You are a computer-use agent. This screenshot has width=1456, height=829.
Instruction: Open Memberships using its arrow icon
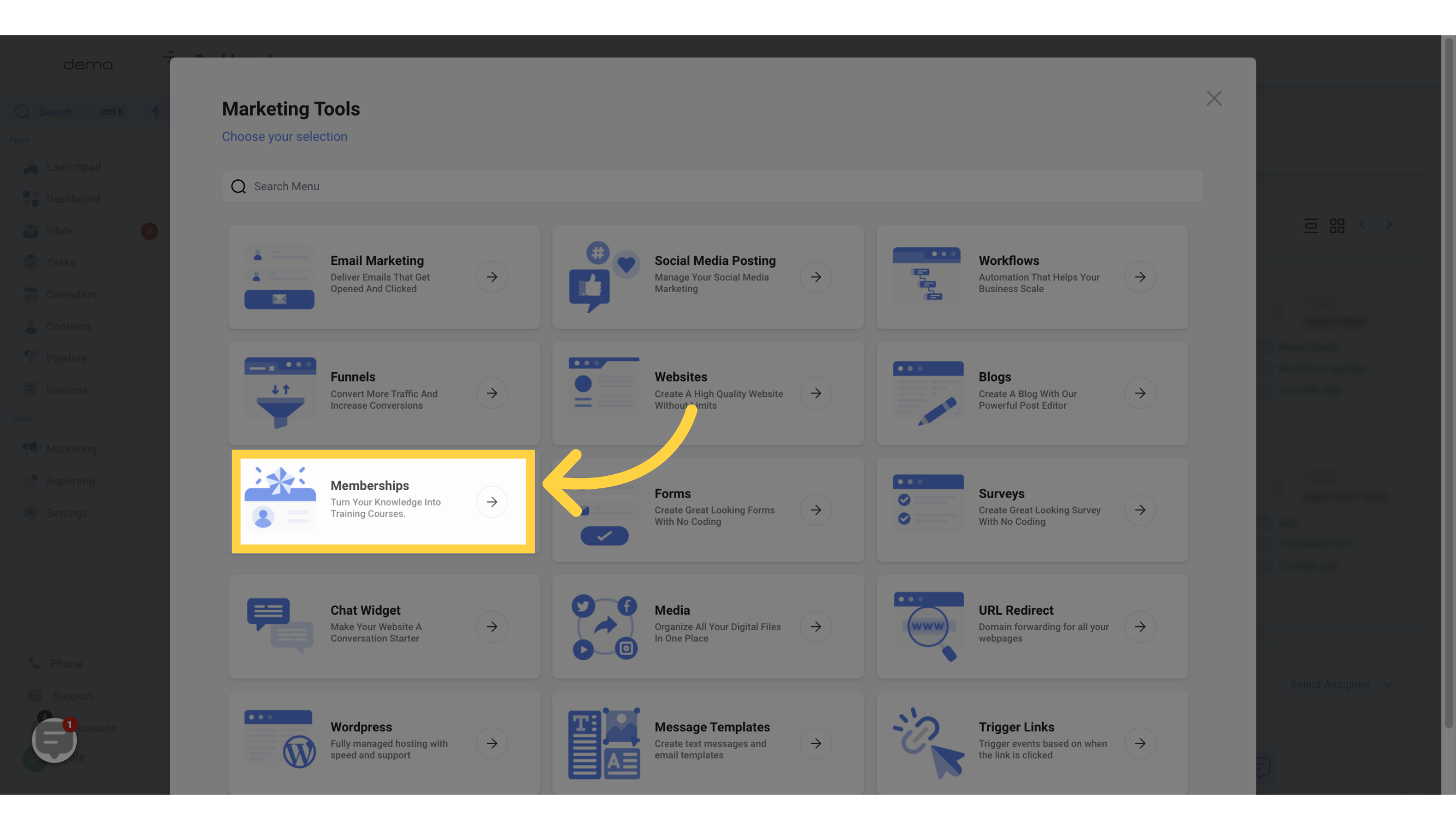(491, 501)
